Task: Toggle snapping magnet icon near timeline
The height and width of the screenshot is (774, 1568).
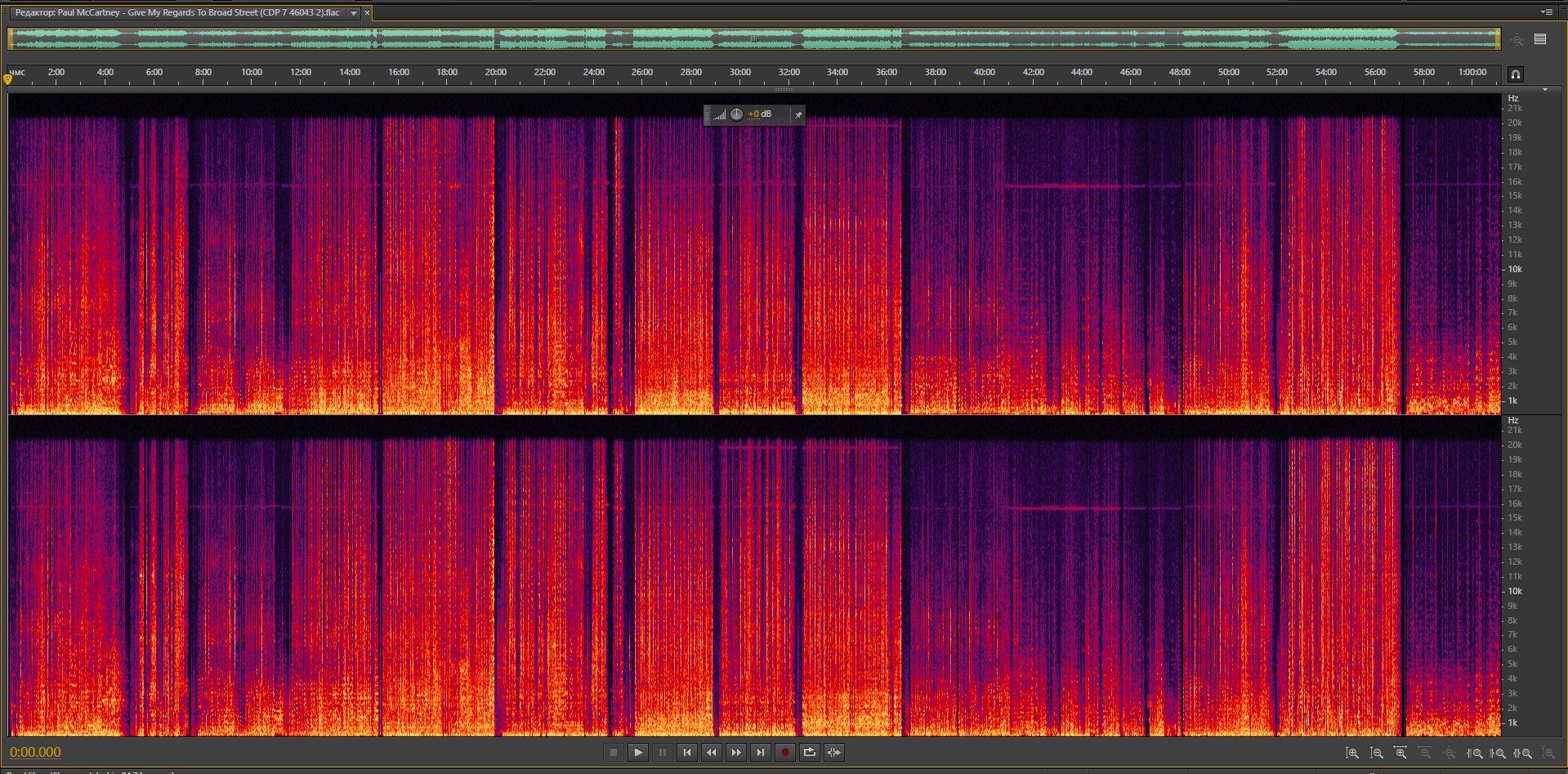Action: pos(1515,74)
